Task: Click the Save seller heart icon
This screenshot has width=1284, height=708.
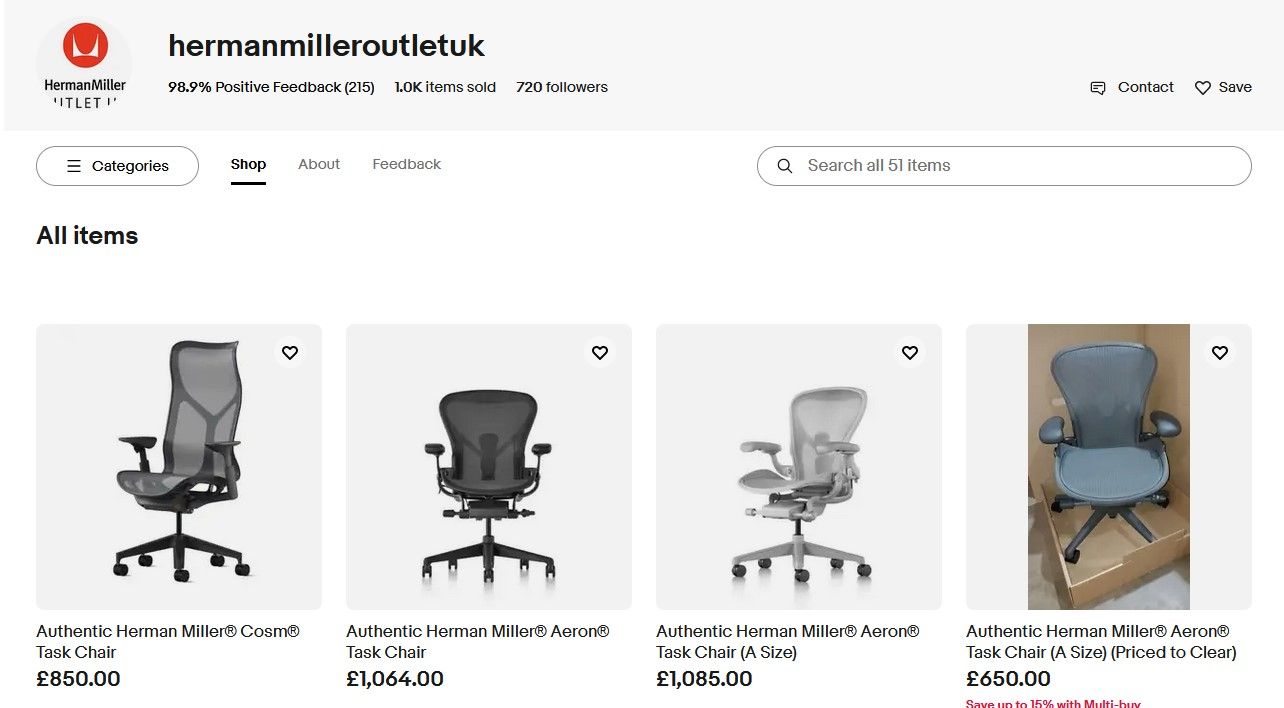Action: (x=1203, y=88)
